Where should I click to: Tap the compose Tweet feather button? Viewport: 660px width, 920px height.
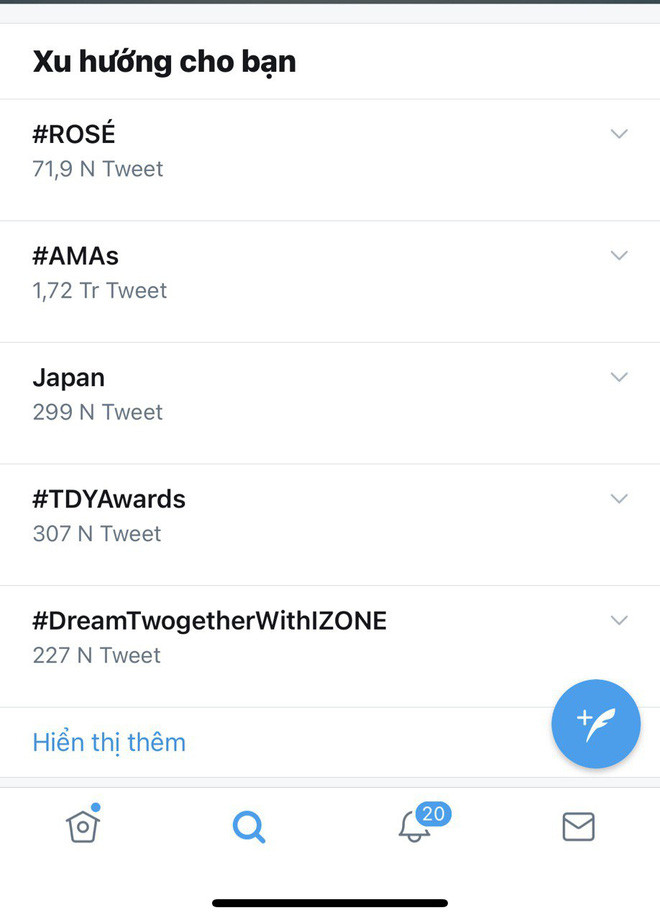[x=596, y=724]
